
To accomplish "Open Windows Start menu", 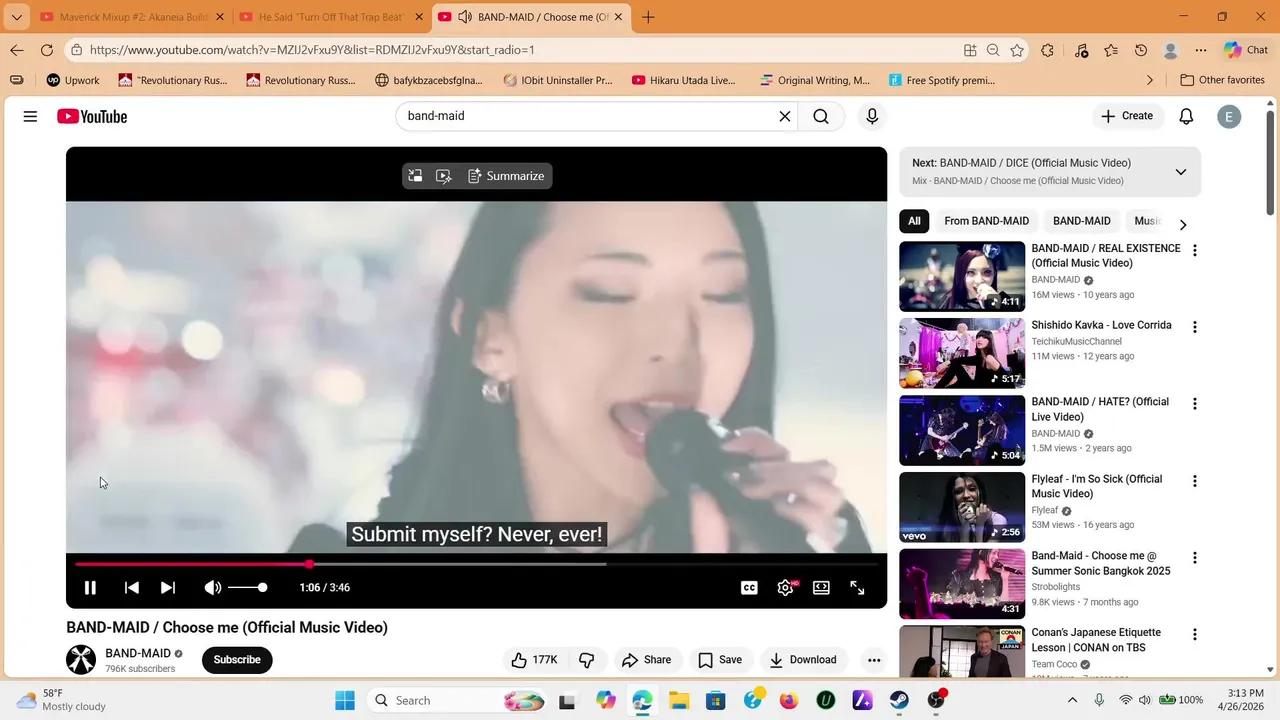I will pos(345,701).
